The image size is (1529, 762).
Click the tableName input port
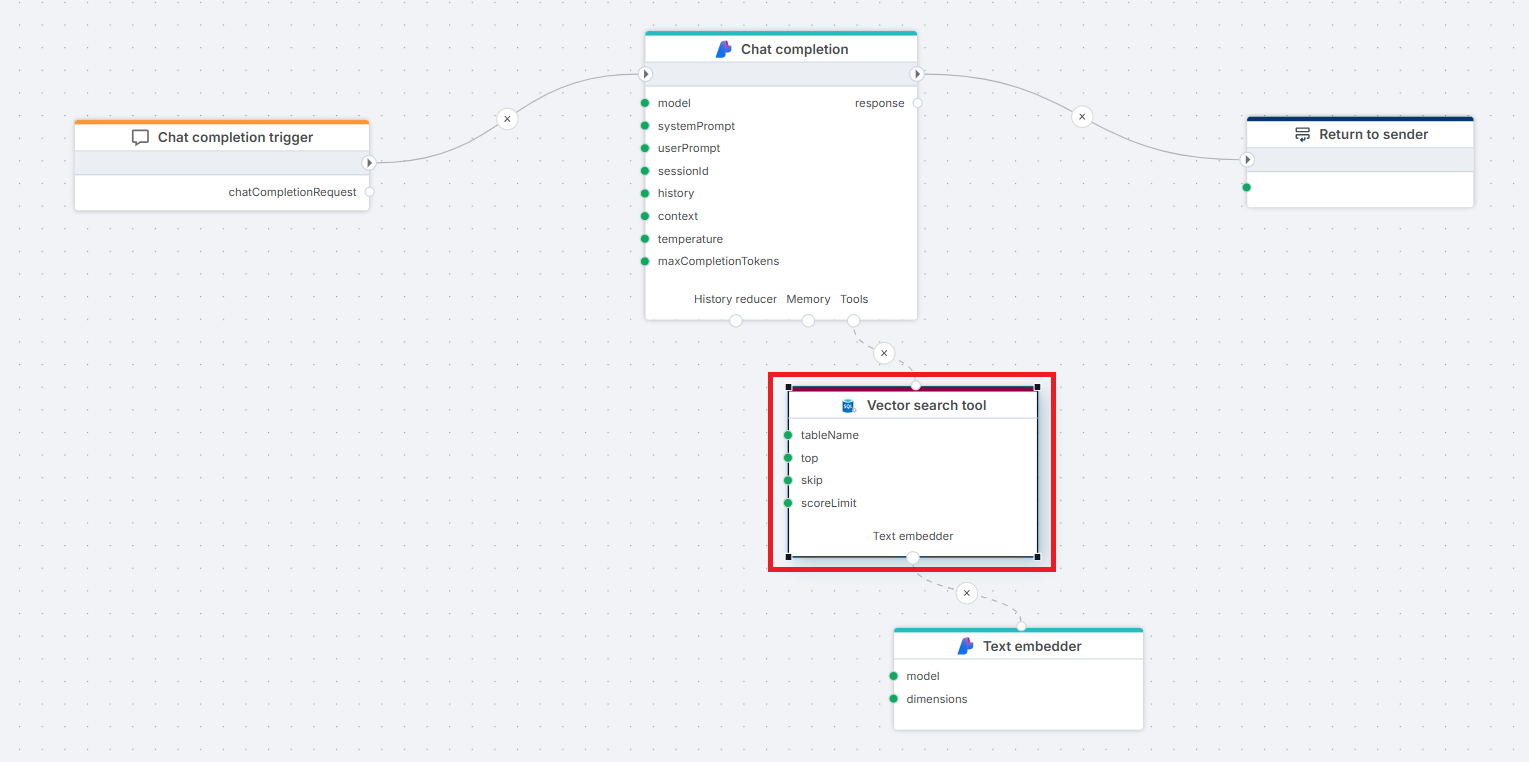click(788, 435)
